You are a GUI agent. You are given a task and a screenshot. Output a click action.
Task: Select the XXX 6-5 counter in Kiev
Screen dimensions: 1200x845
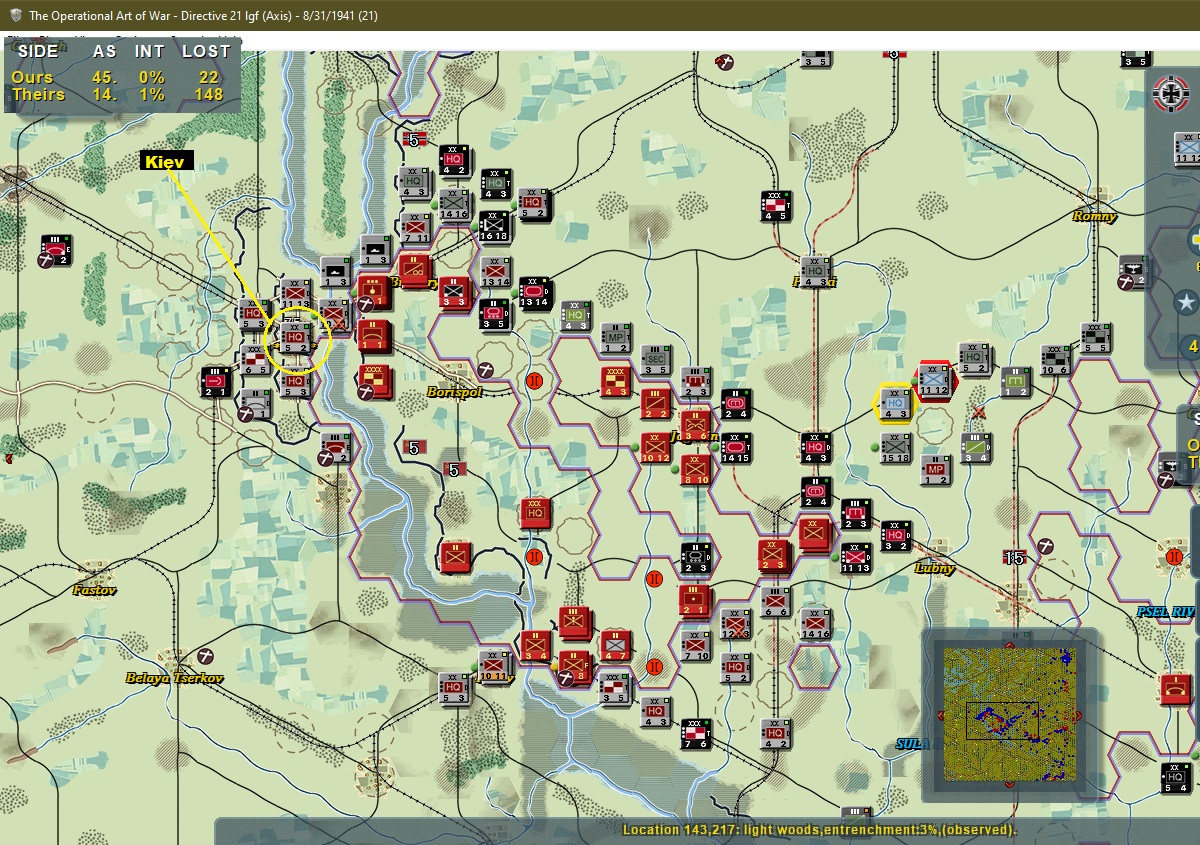coord(254,359)
